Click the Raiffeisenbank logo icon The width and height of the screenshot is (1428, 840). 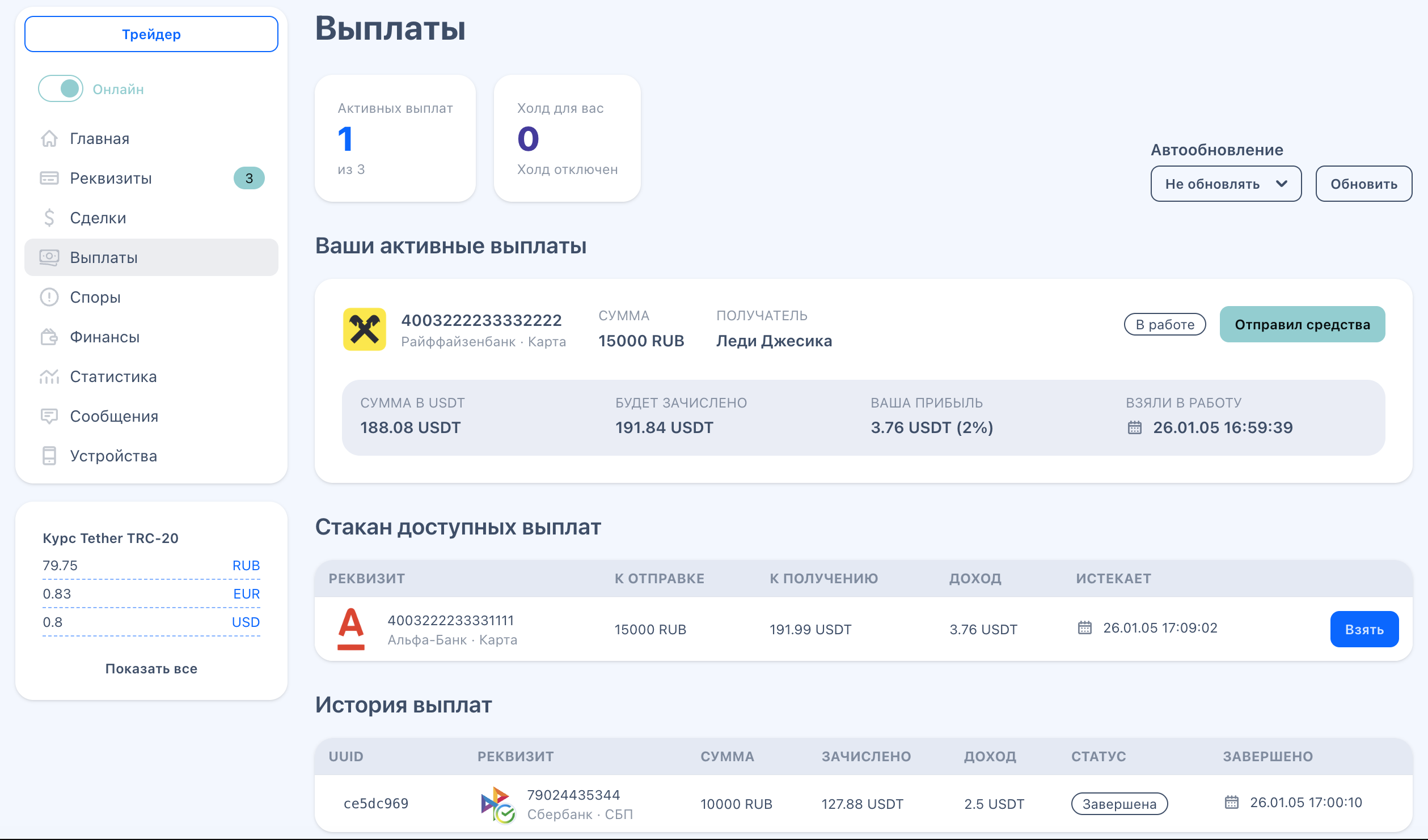point(364,329)
